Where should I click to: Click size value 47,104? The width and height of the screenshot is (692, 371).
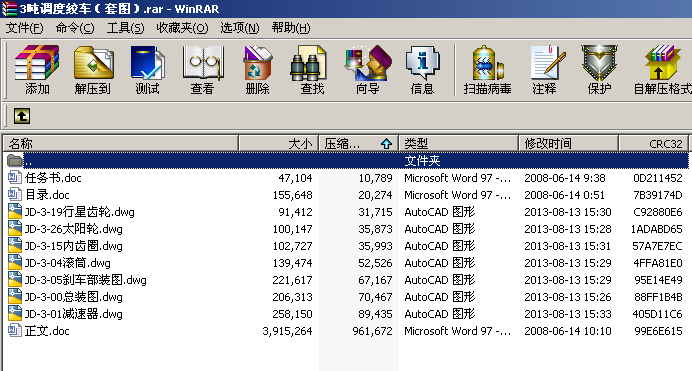point(295,178)
